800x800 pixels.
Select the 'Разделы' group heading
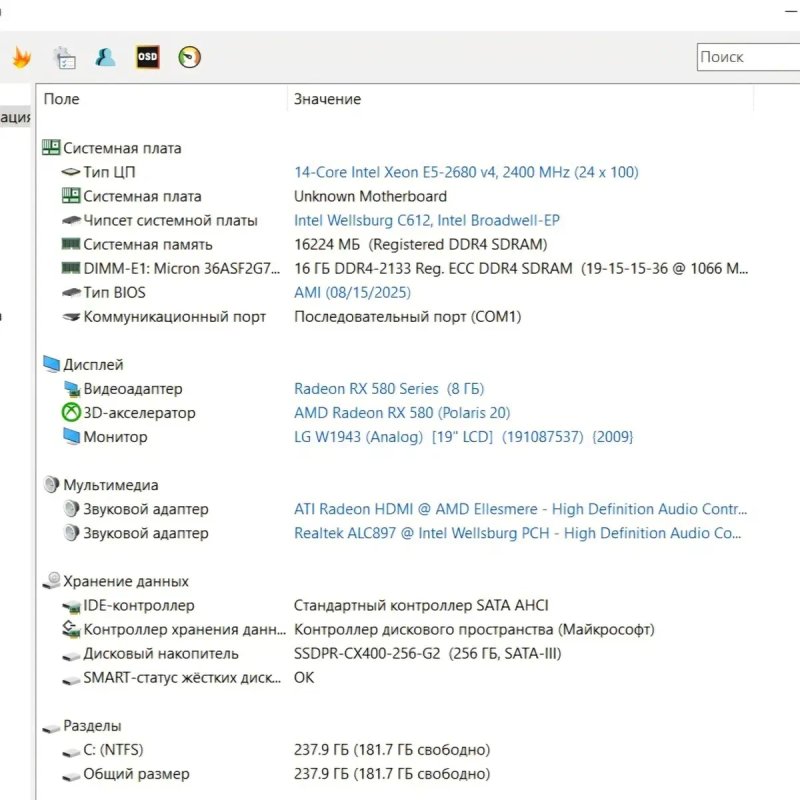(x=92, y=726)
